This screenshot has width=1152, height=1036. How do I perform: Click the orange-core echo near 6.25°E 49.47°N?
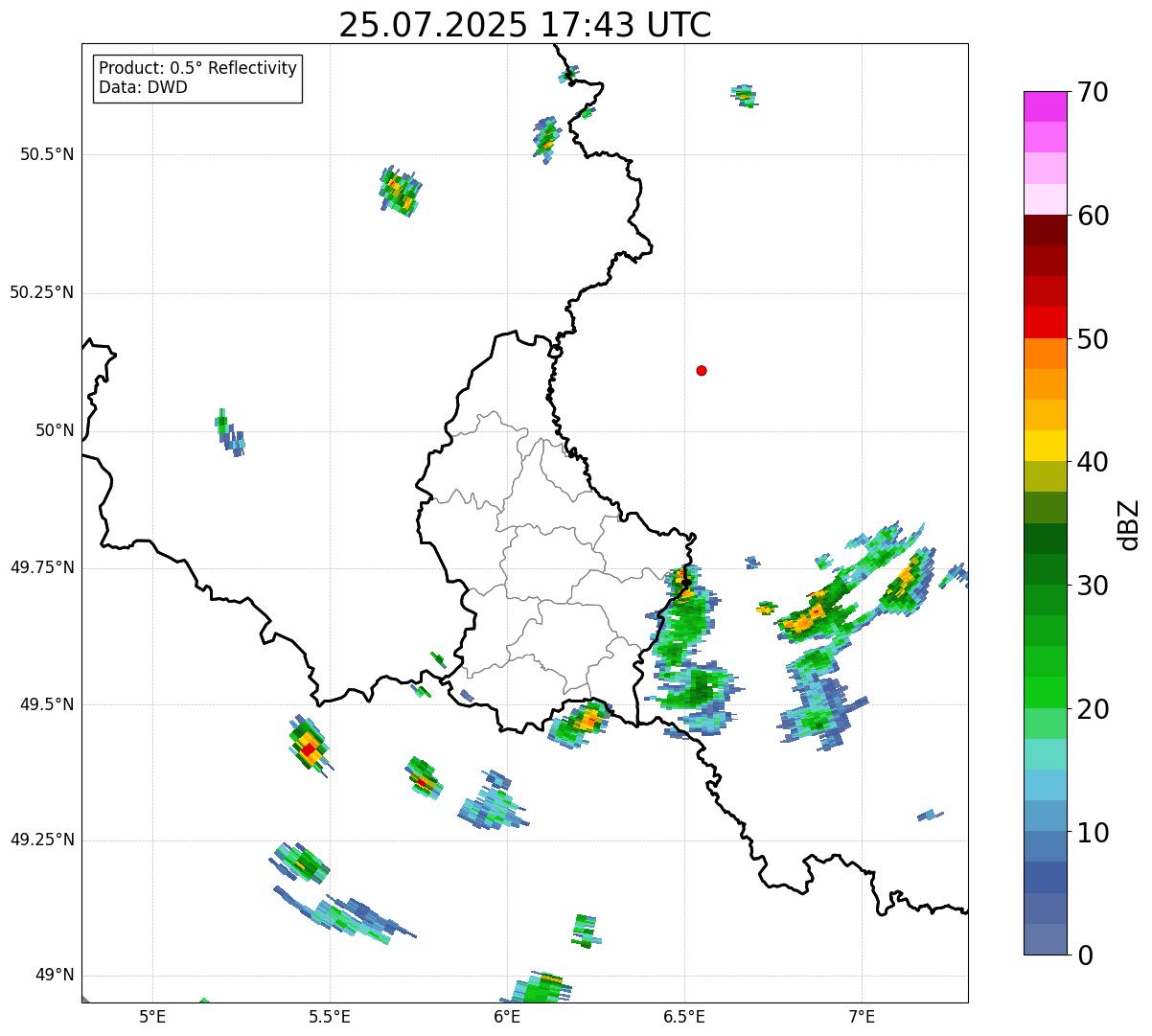click(x=581, y=723)
